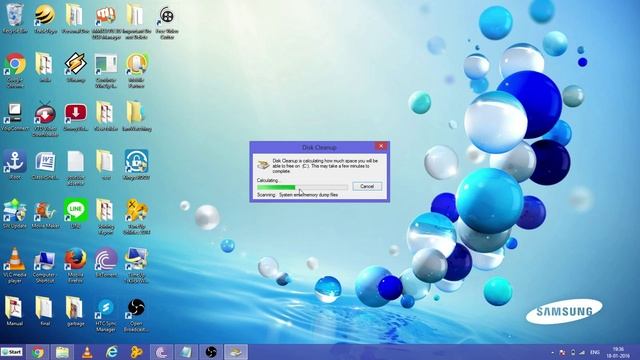The height and width of the screenshot is (360, 640).
Task: Open the green LINE app shortcut
Action: 76,213
